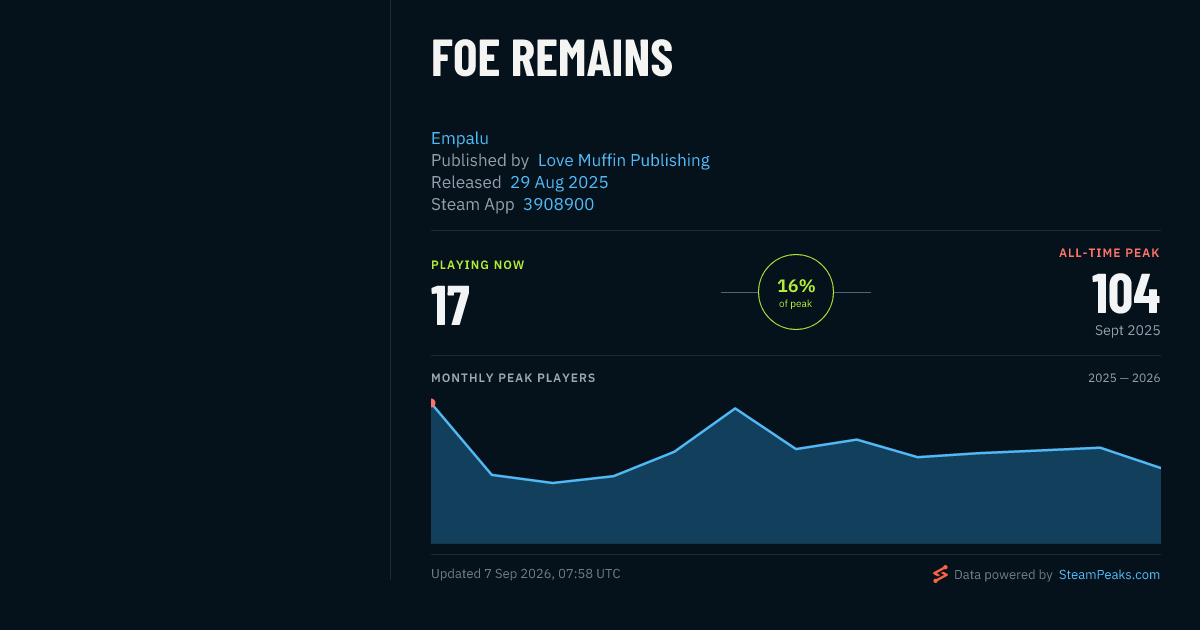The width and height of the screenshot is (1200, 630).
Task: Click the Monthly Peak Players heading
Action: tap(513, 378)
